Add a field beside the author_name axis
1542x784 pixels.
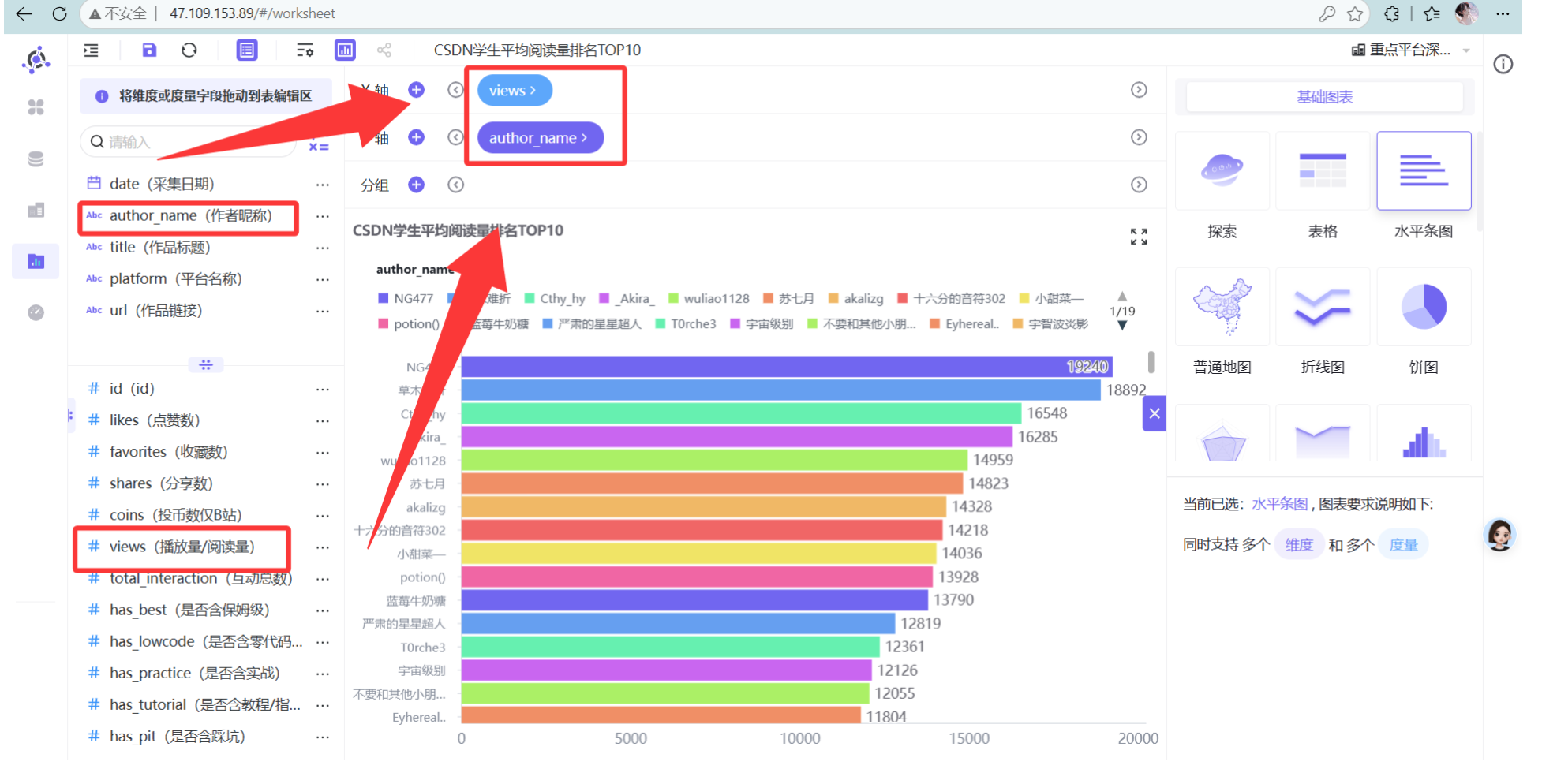(x=417, y=137)
